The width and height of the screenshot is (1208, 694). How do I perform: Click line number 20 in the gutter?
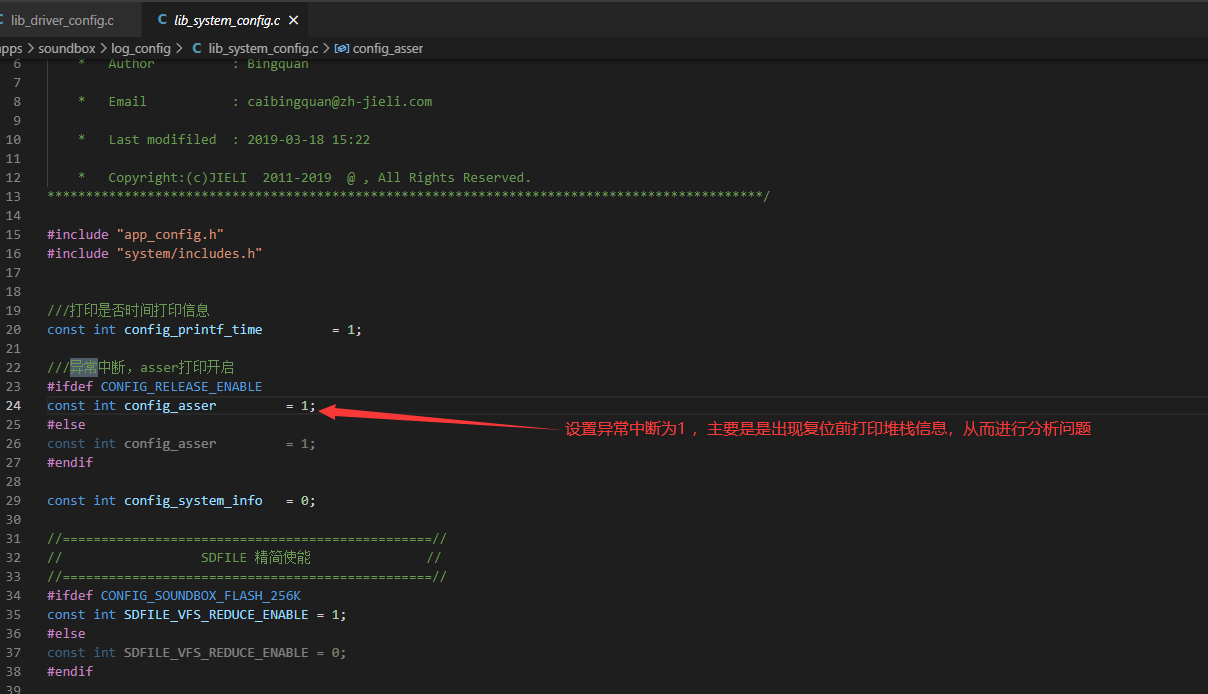[13, 329]
